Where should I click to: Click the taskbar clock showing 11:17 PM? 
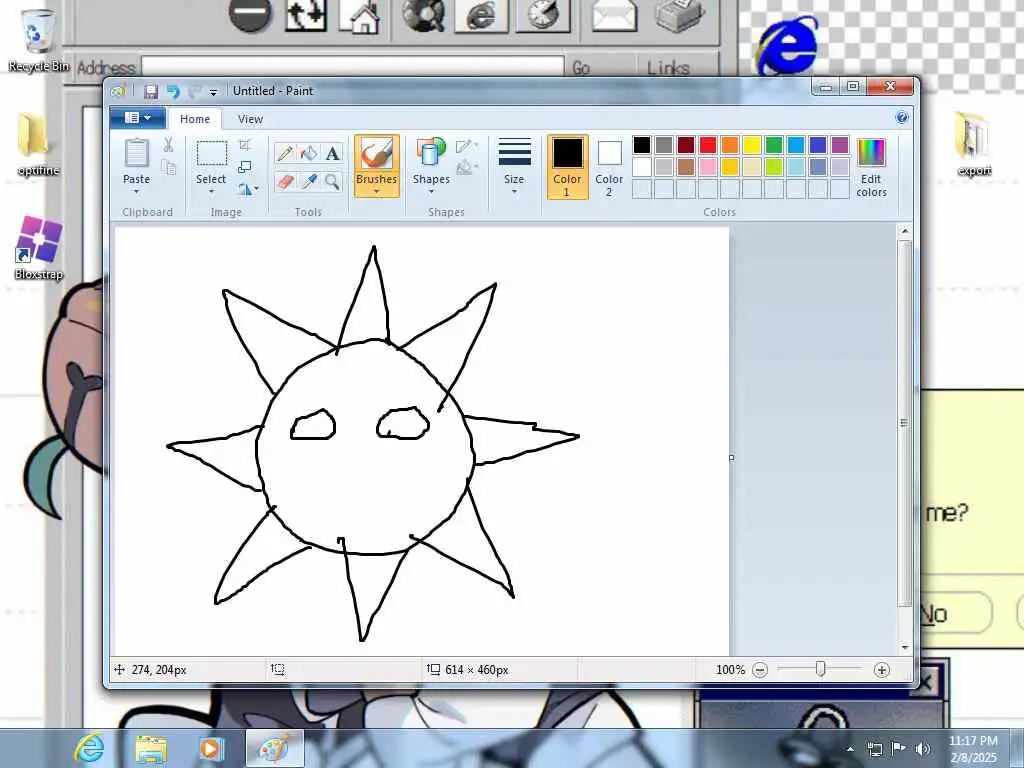[x=973, y=749]
